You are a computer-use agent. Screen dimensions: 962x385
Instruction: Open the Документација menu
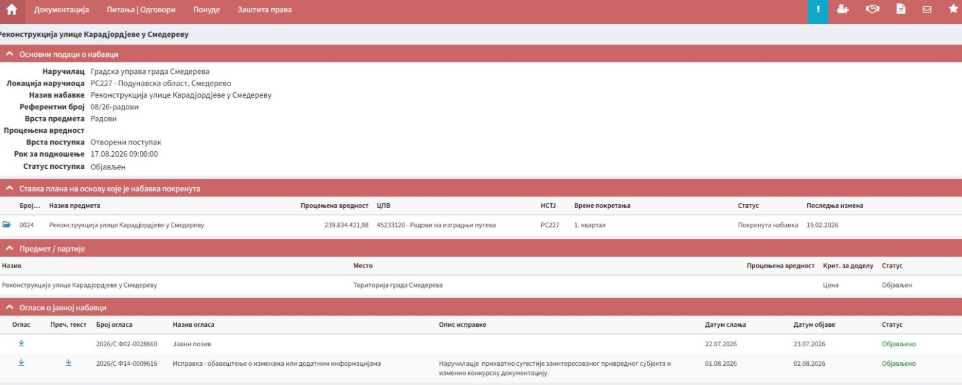pos(61,10)
